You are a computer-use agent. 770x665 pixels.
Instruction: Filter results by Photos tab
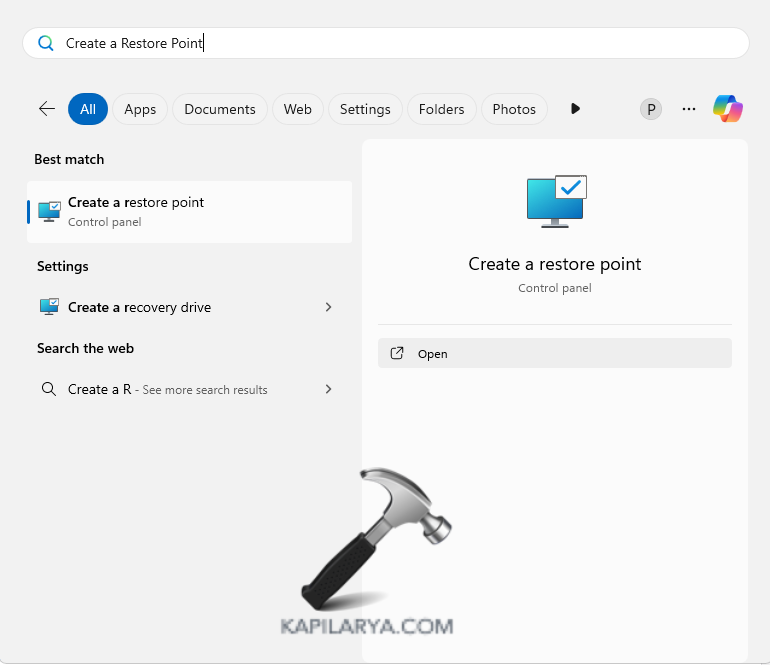[514, 109]
